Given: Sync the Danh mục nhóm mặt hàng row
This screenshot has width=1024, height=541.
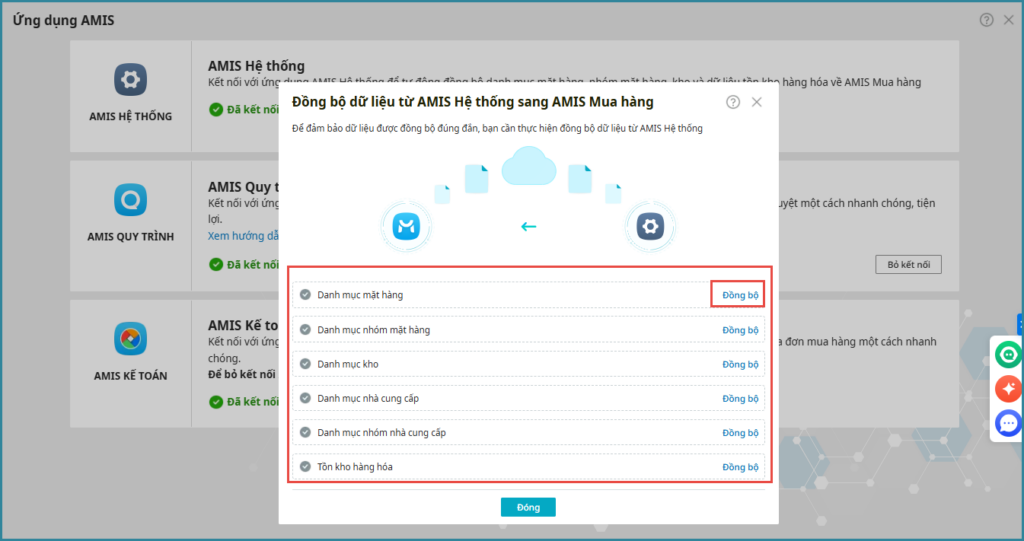Looking at the screenshot, I should (740, 330).
